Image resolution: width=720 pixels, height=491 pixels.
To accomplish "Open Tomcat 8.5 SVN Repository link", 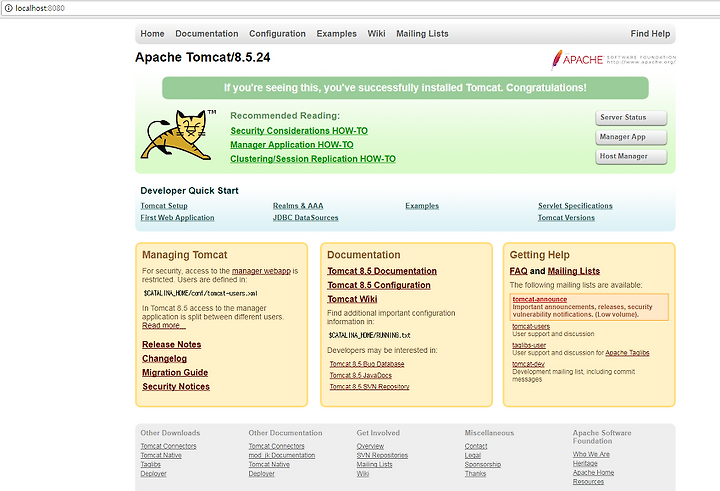I will coord(369,387).
